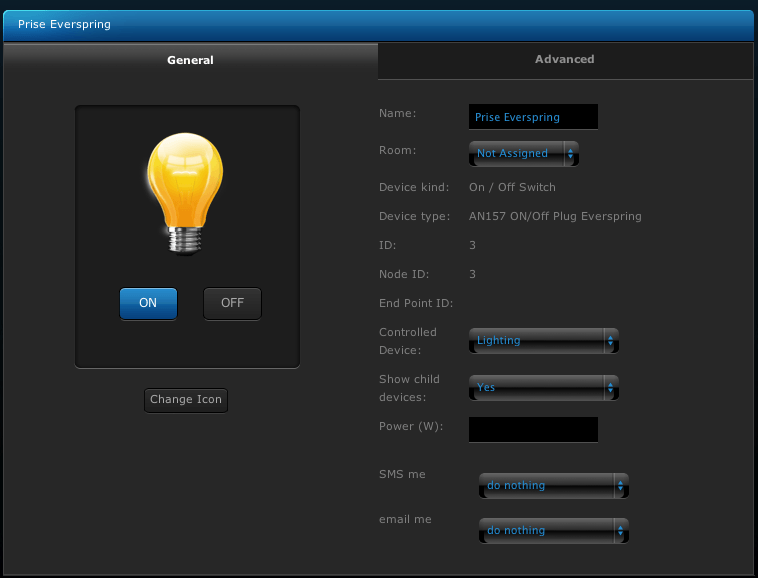This screenshot has width=758, height=578.
Task: Turn the device OFF
Action: [x=233, y=303]
